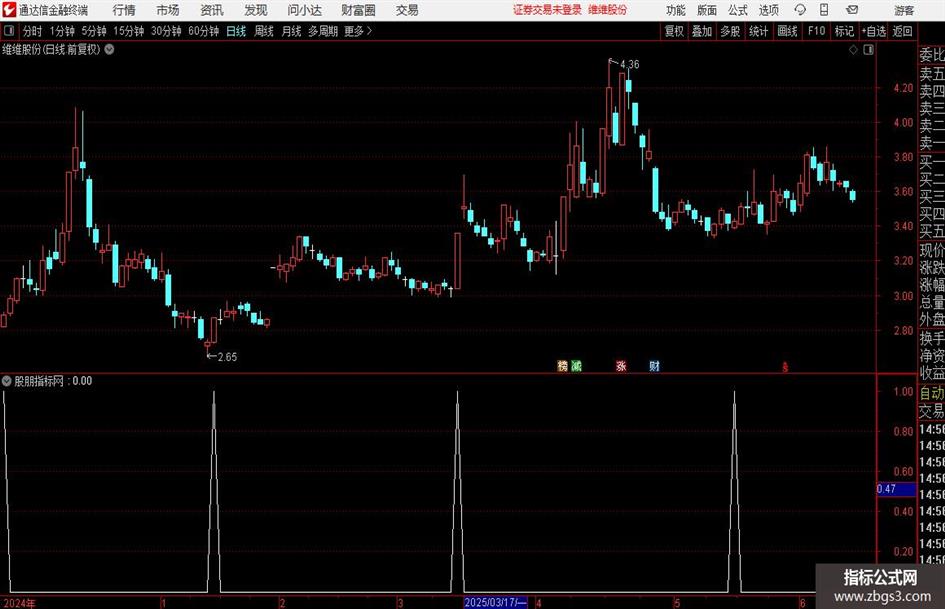Click the 2024年 label on the time axis

click(19, 603)
